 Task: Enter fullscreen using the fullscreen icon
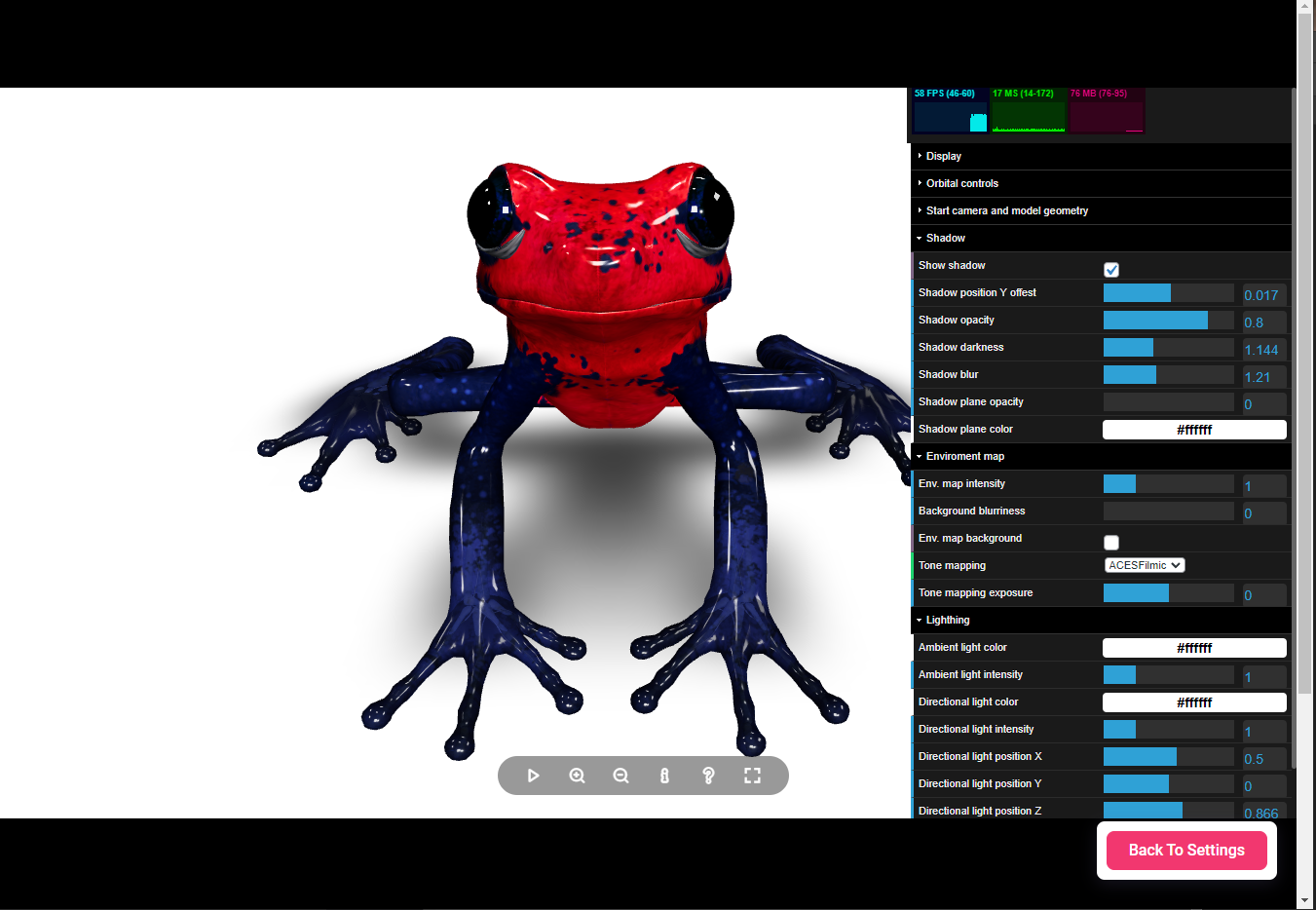(x=752, y=776)
